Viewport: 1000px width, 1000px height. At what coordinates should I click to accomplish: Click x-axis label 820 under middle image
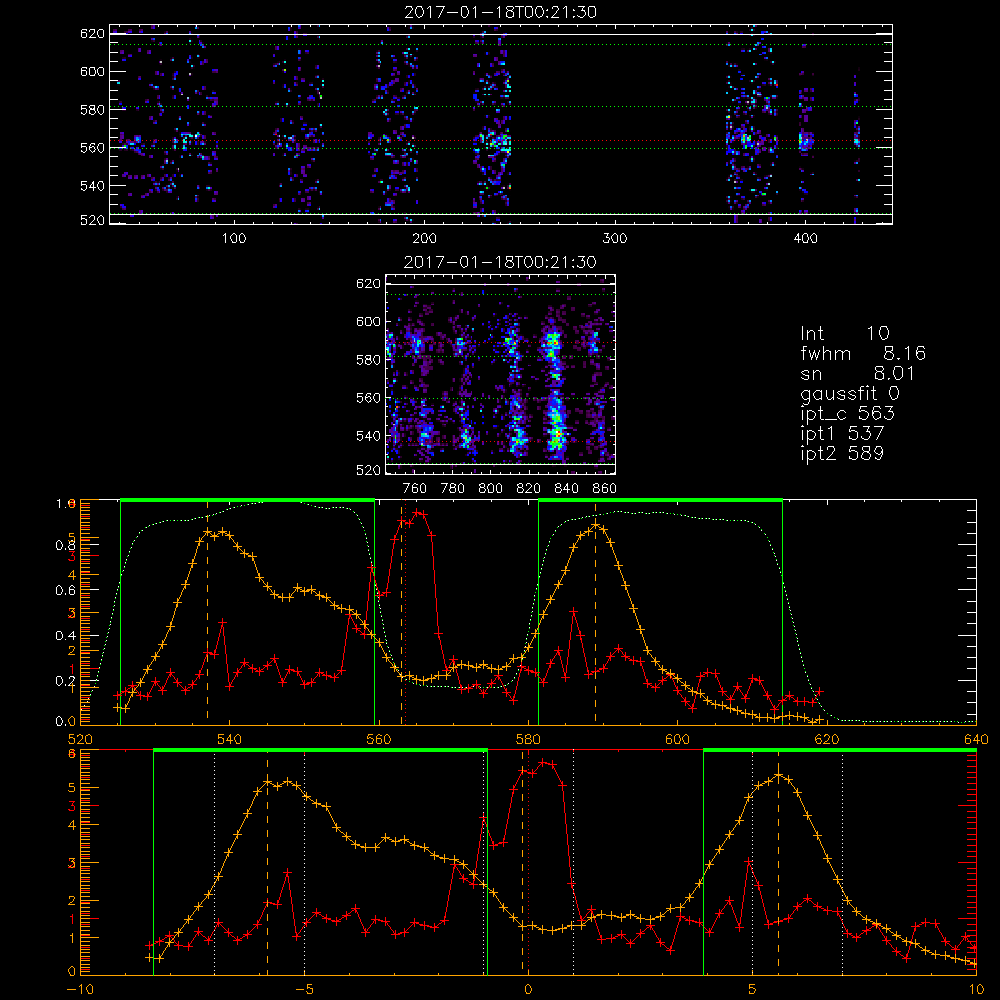(x=529, y=489)
